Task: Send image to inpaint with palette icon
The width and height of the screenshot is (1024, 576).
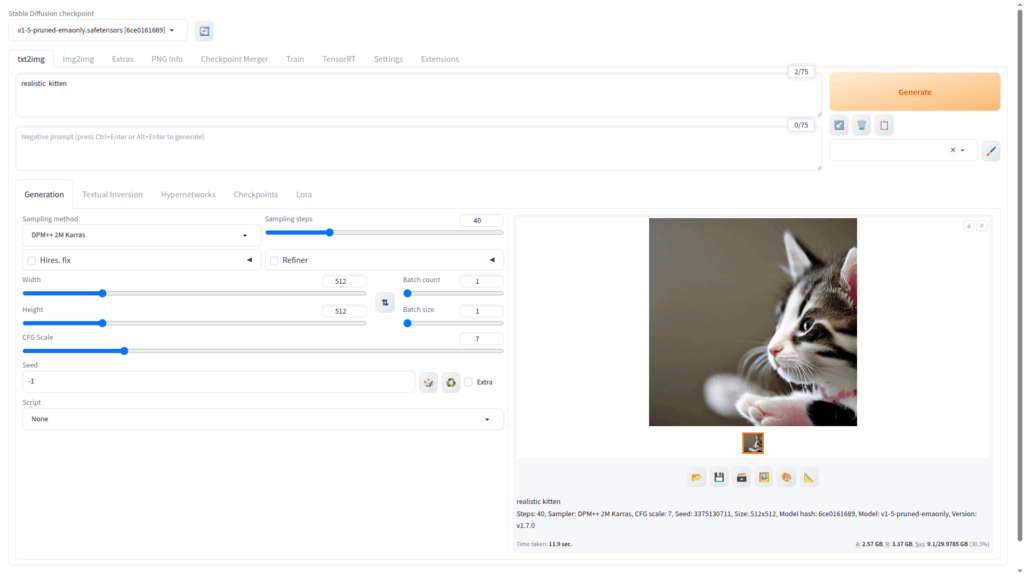Action: tap(787, 477)
